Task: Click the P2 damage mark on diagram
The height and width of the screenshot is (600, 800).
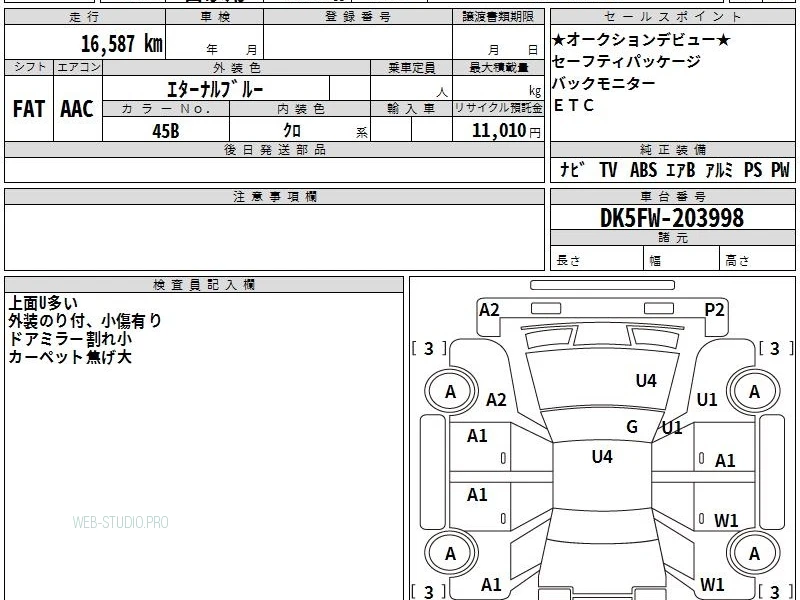Action: 714,310
